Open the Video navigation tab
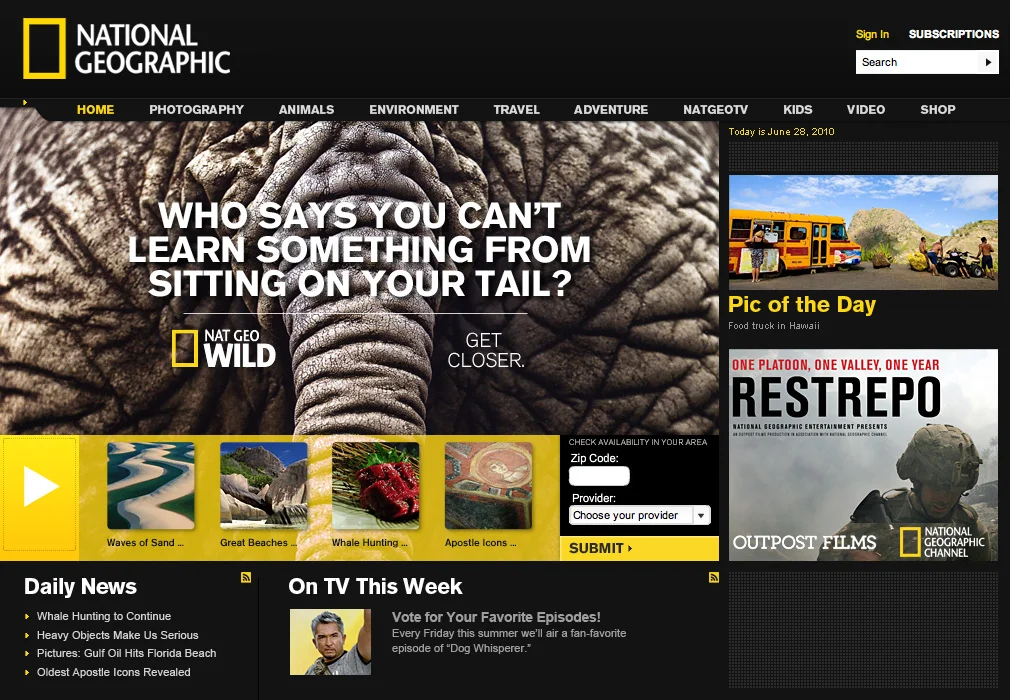Viewport: 1010px width, 700px height. (x=866, y=109)
